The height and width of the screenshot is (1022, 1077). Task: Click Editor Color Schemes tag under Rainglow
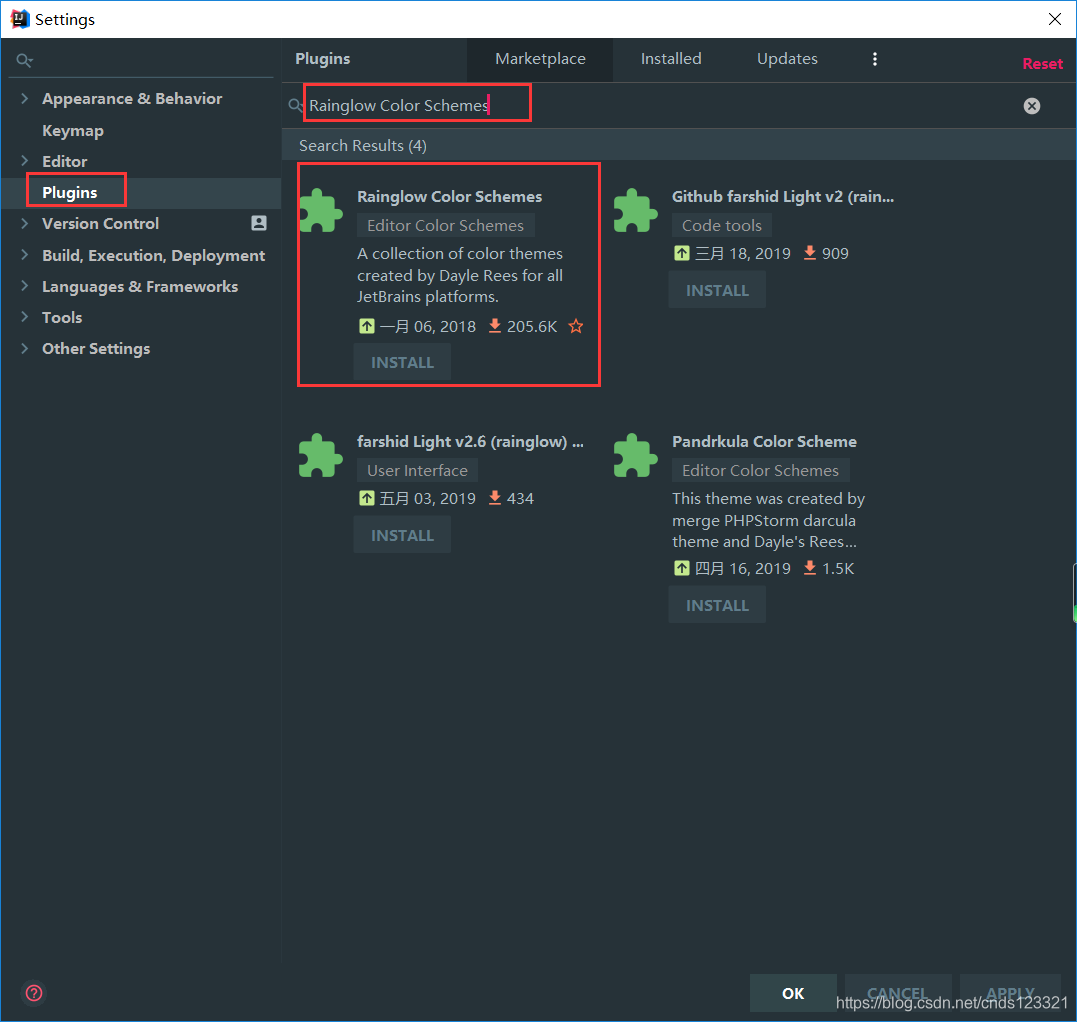click(x=445, y=225)
